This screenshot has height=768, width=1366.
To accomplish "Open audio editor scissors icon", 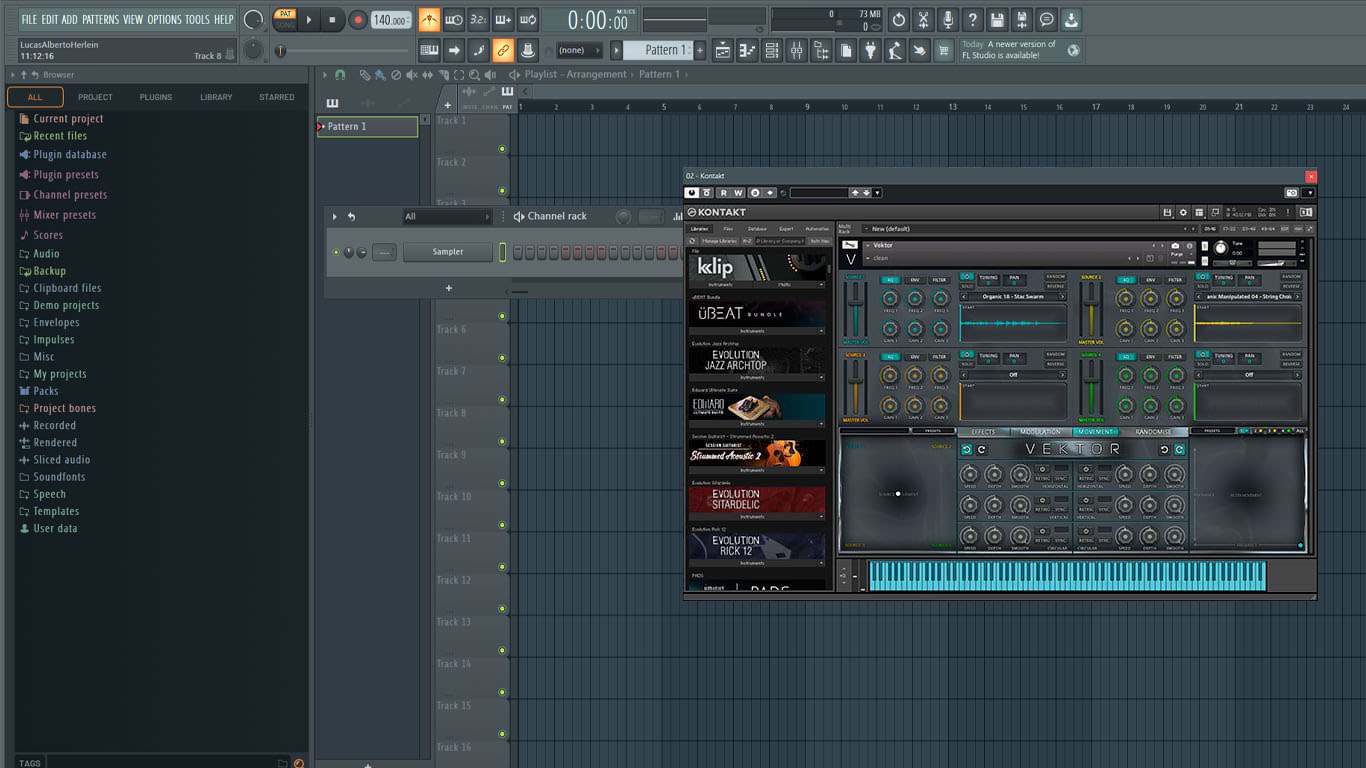I will (x=923, y=19).
